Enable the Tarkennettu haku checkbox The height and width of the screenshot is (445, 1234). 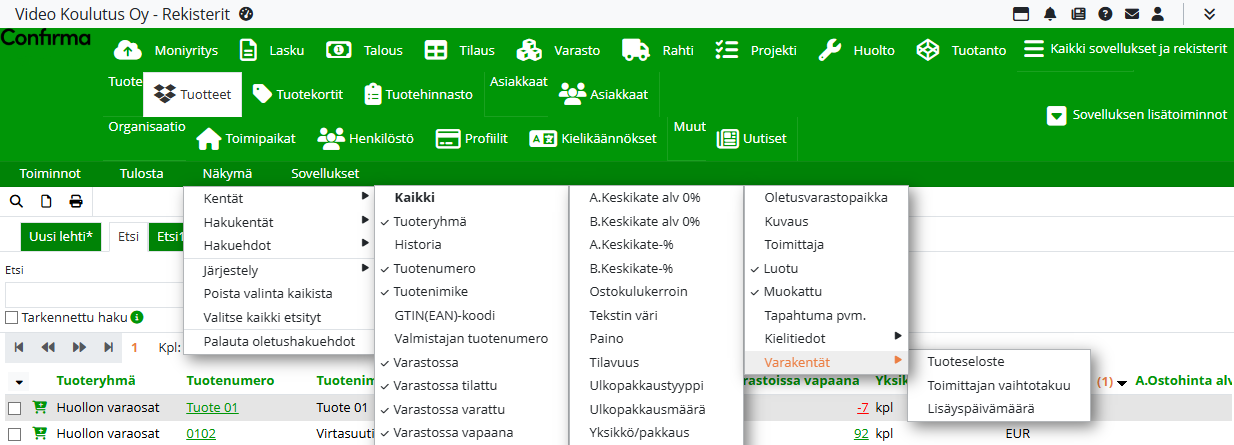pyautogui.click(x=12, y=317)
